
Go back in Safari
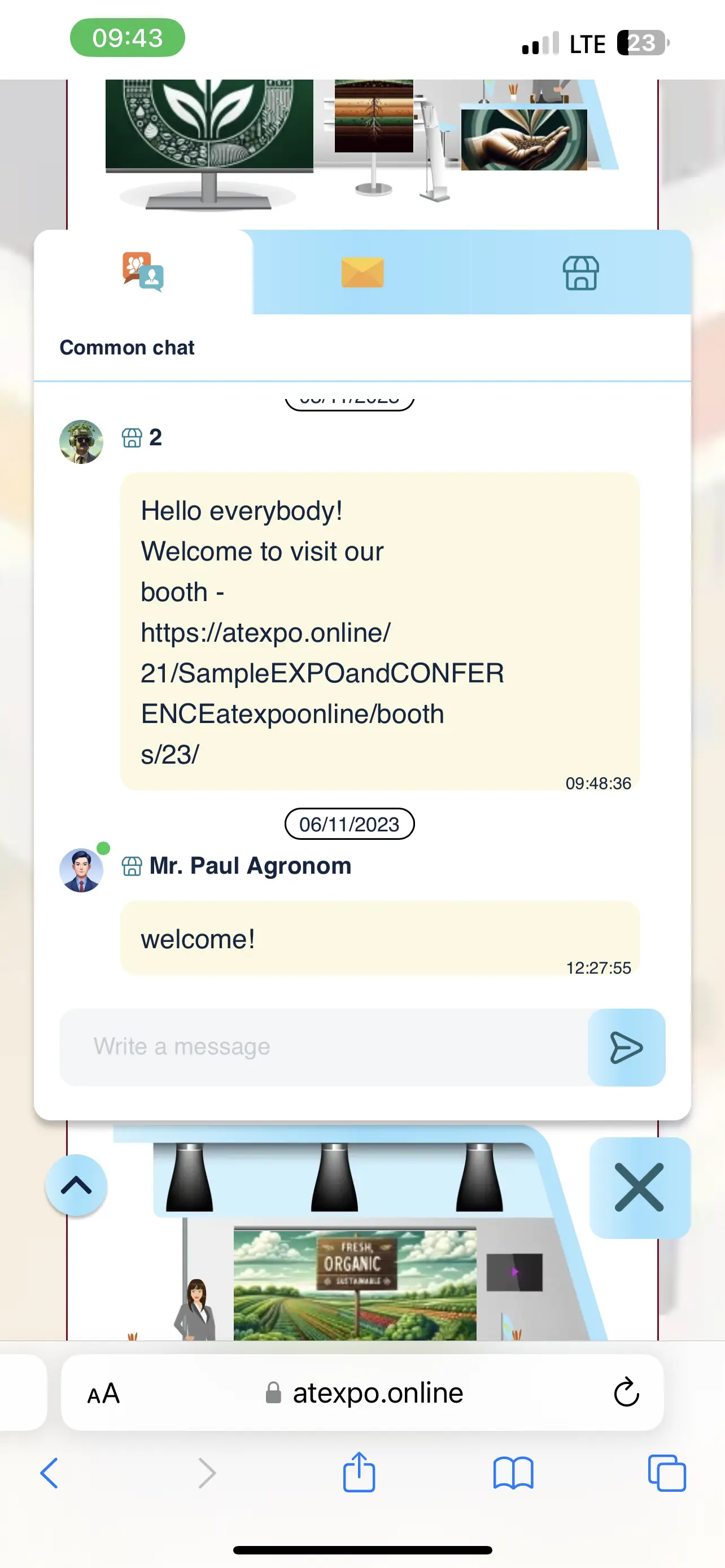pos(49,1473)
